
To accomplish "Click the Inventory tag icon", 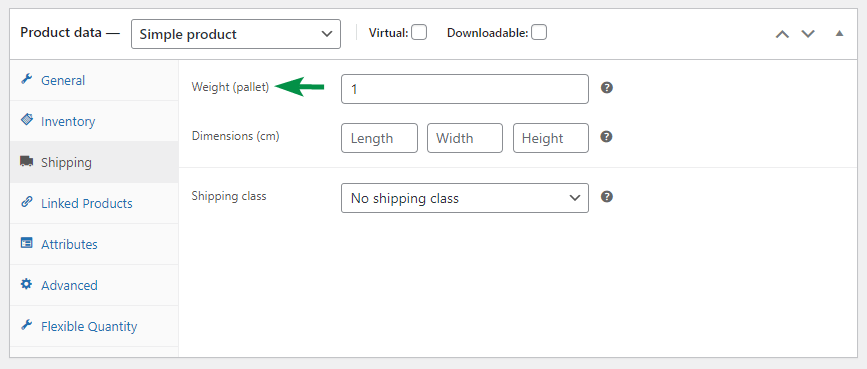I will 27,120.
